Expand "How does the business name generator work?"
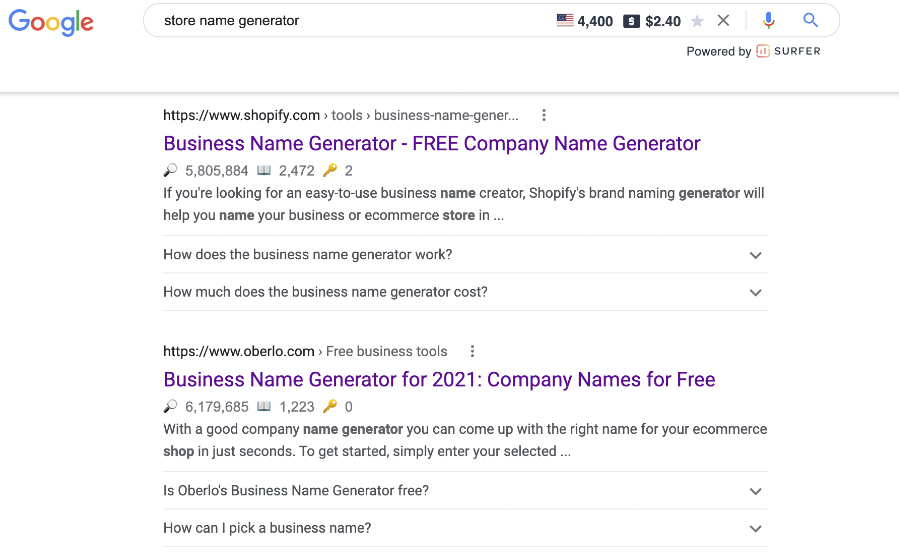 [x=465, y=254]
